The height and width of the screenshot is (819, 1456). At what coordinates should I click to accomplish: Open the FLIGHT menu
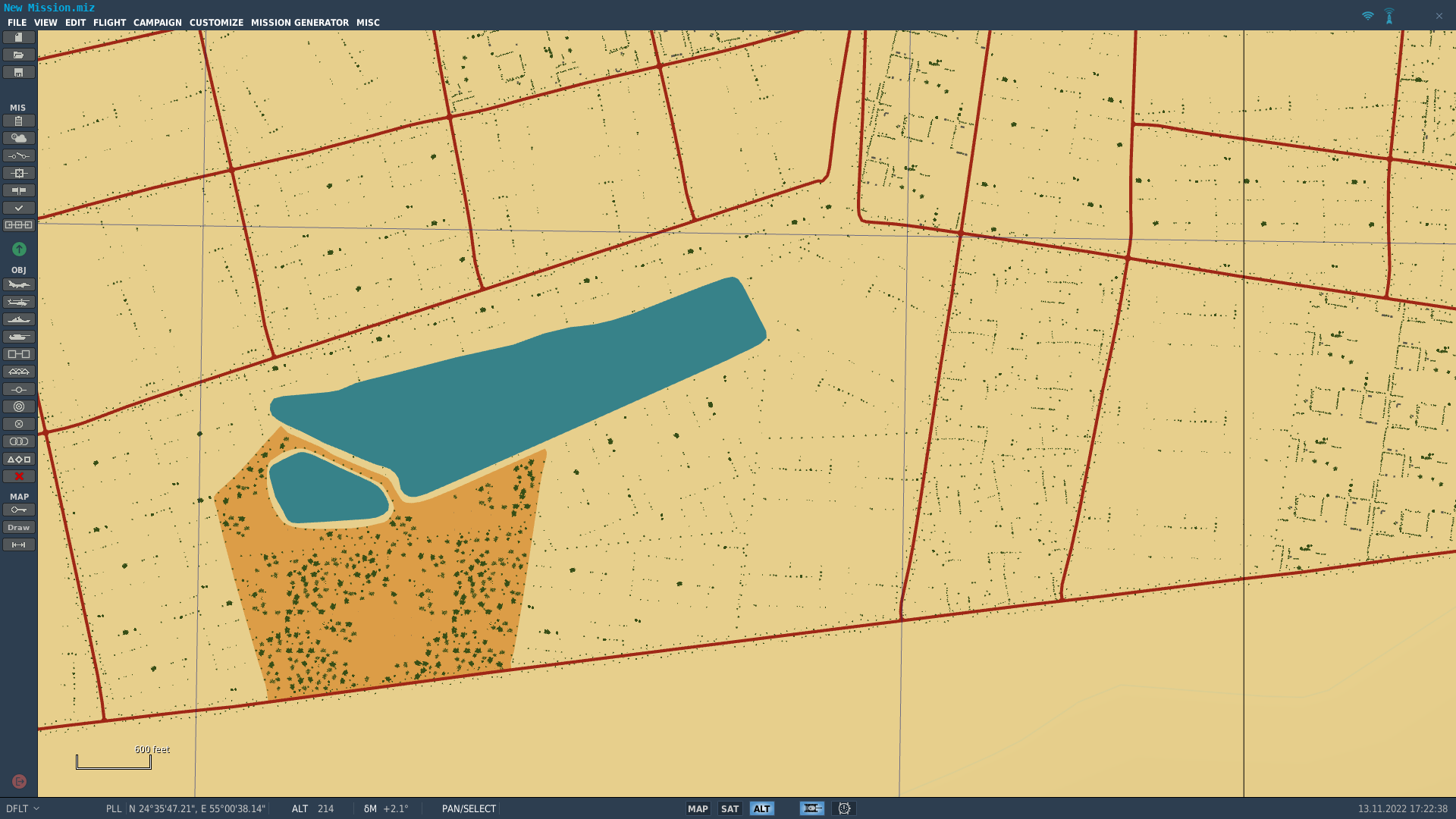(x=109, y=23)
